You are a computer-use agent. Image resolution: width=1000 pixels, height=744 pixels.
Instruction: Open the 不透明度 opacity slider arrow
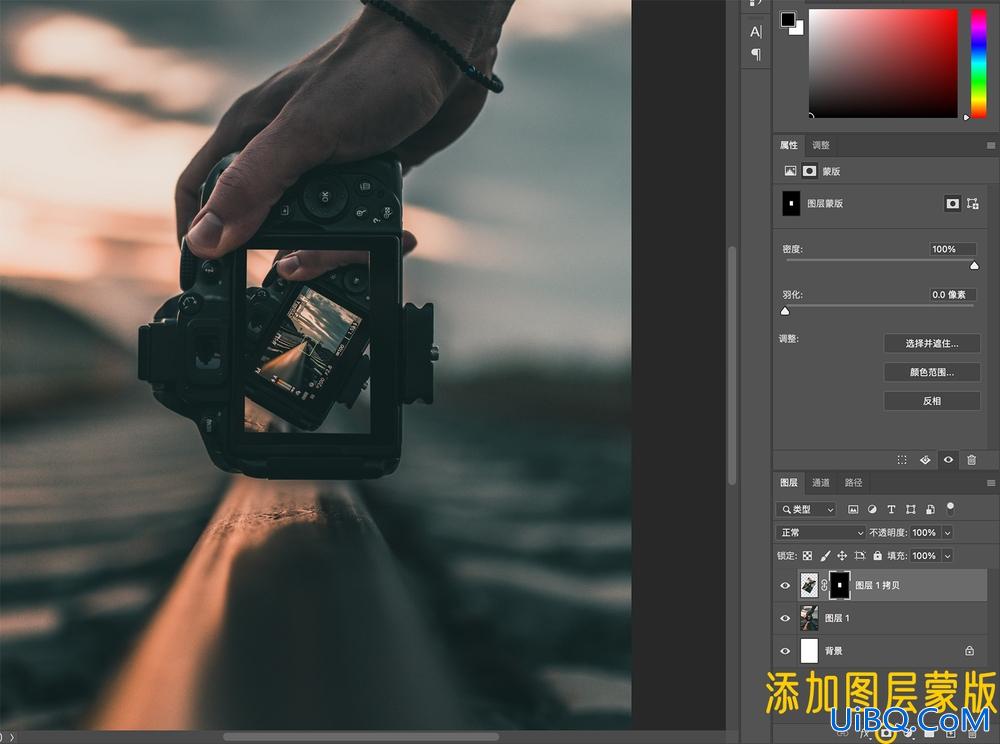(948, 532)
